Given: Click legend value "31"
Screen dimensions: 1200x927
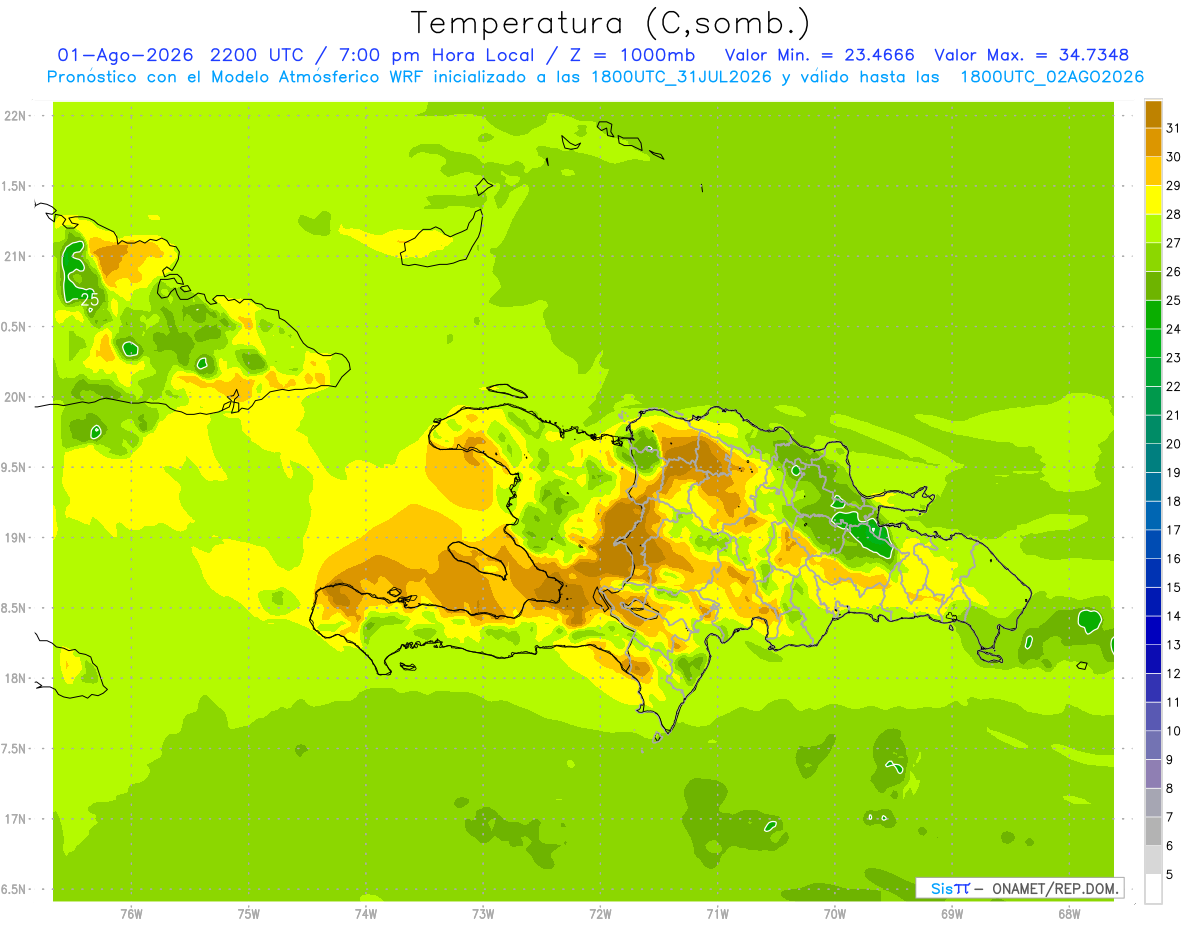Looking at the screenshot, I should click(x=1173, y=128).
